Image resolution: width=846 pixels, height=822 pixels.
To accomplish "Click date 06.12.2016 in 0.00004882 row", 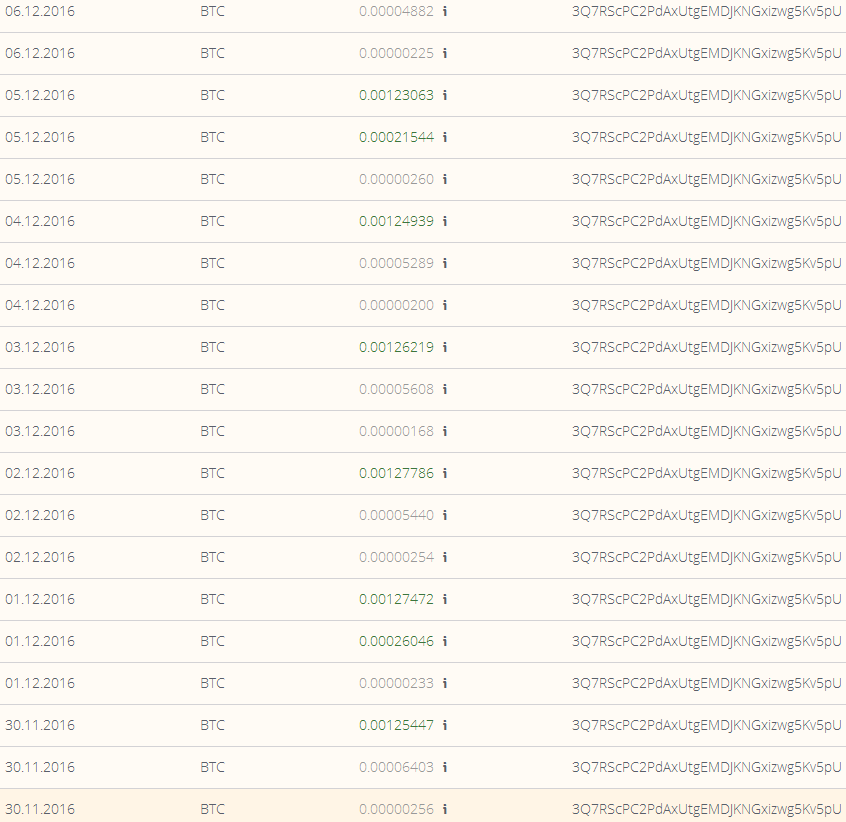I will (40, 11).
